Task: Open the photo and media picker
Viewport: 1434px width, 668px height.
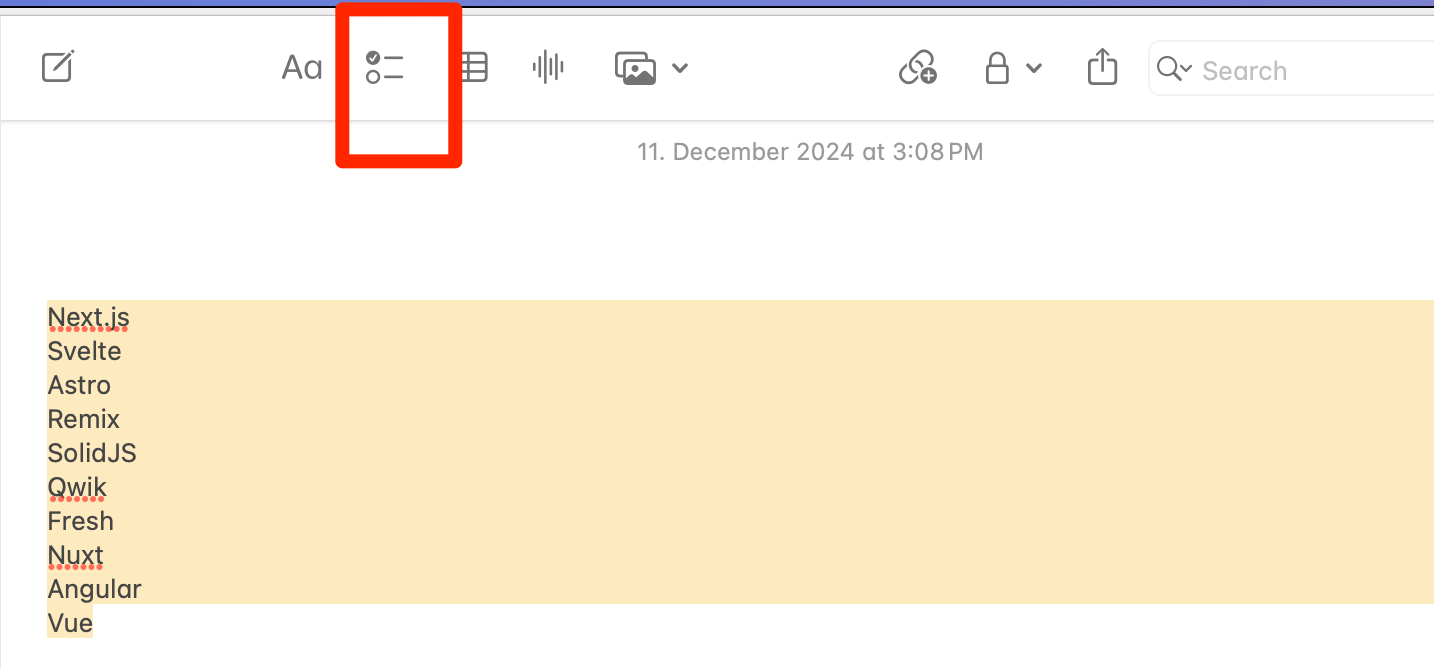Action: coord(636,68)
